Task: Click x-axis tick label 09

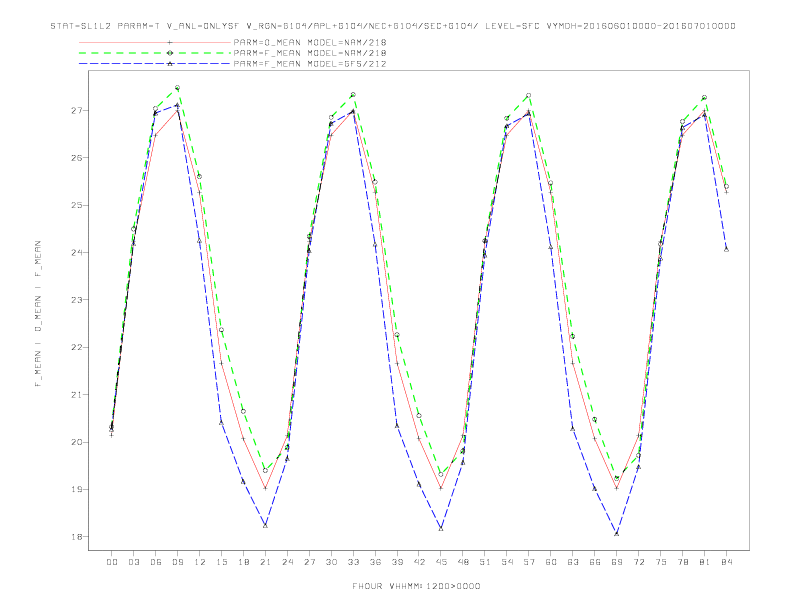Action: point(177,562)
